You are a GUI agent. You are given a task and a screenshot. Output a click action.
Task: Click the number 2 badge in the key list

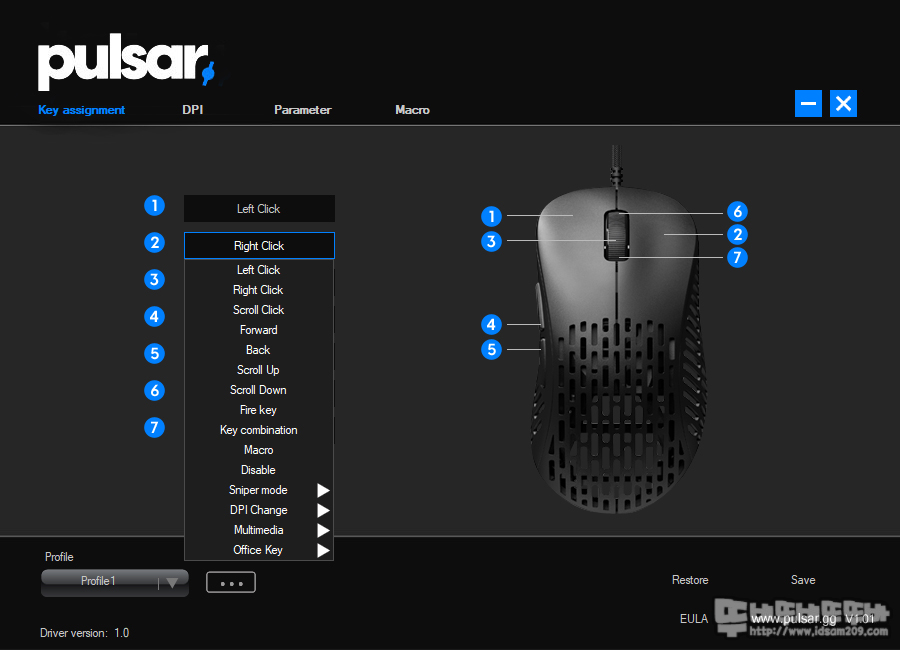[x=154, y=243]
